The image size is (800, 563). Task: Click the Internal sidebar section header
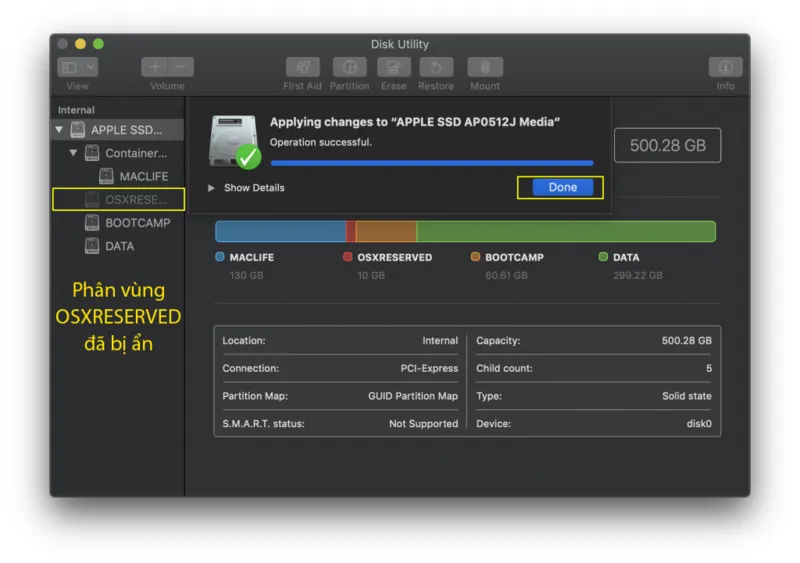tap(76, 110)
